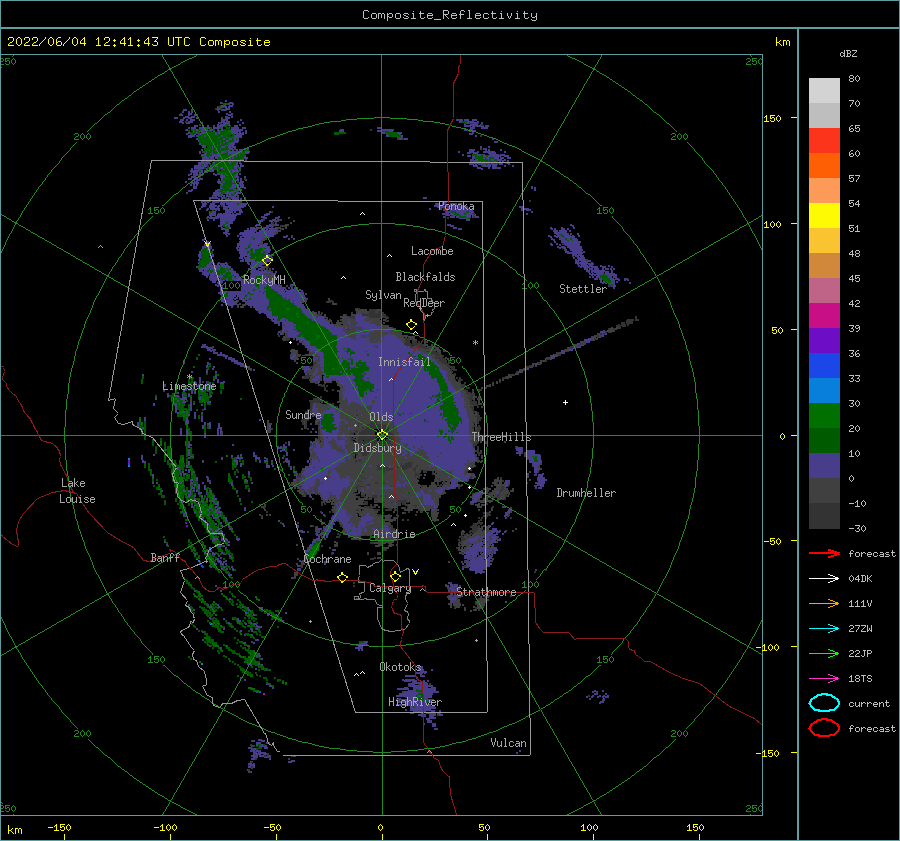Select the cyan 27ZW arrow legend icon
Screen dimensions: 900x841
pos(824,629)
